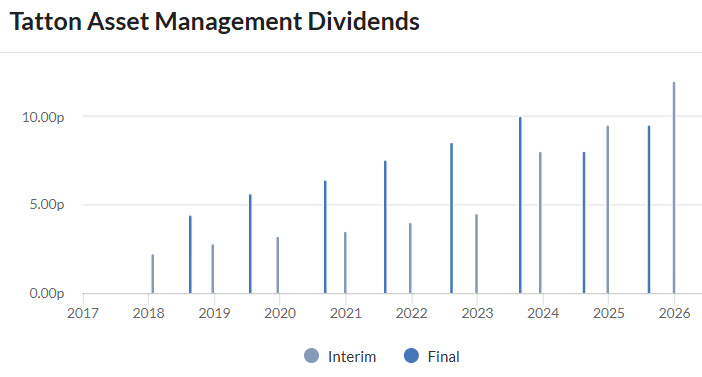Click the 2017 x-axis label
Screen dimensions: 702x377
83,313
